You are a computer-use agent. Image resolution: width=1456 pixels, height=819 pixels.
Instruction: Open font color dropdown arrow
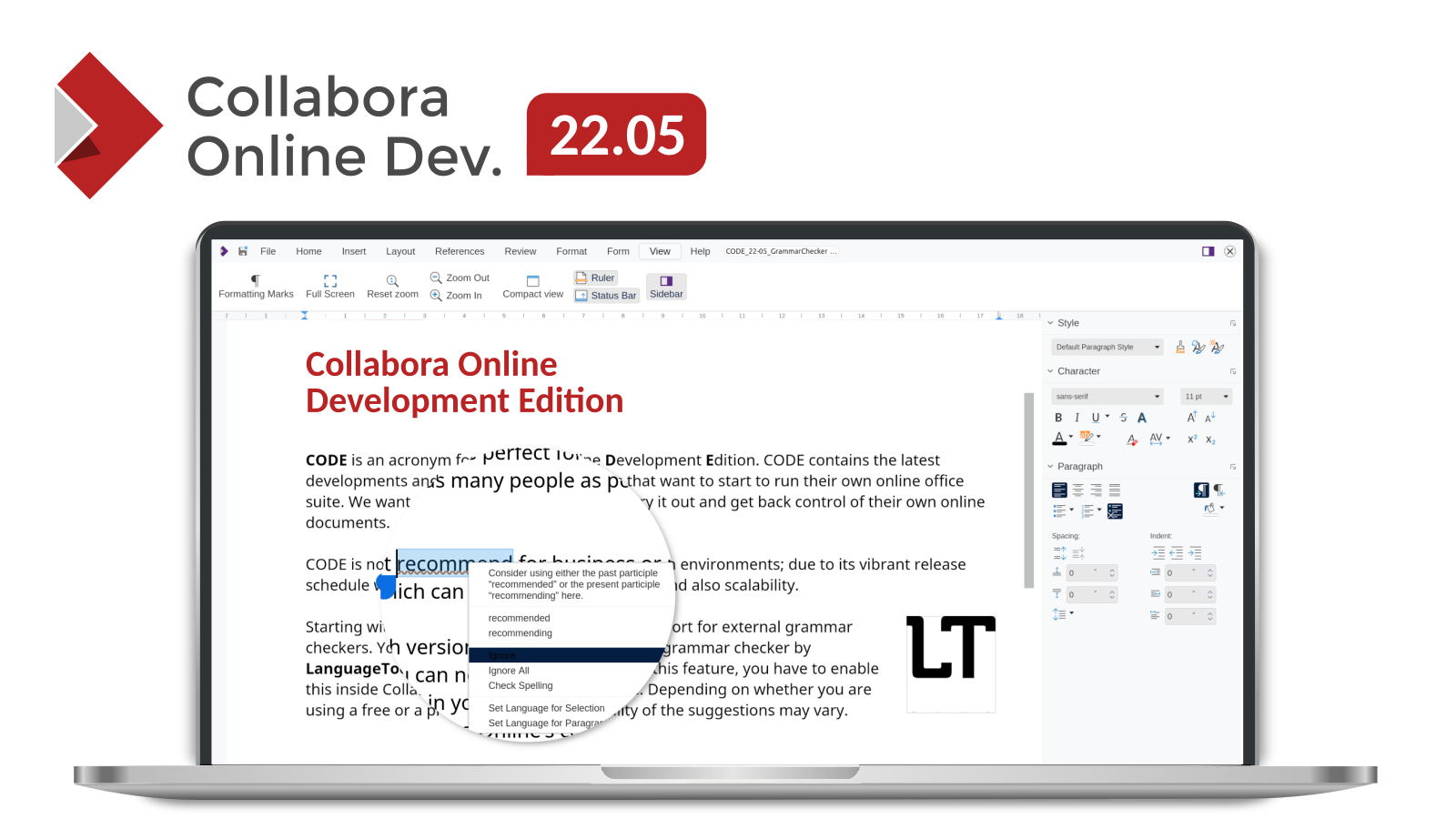tap(1071, 437)
